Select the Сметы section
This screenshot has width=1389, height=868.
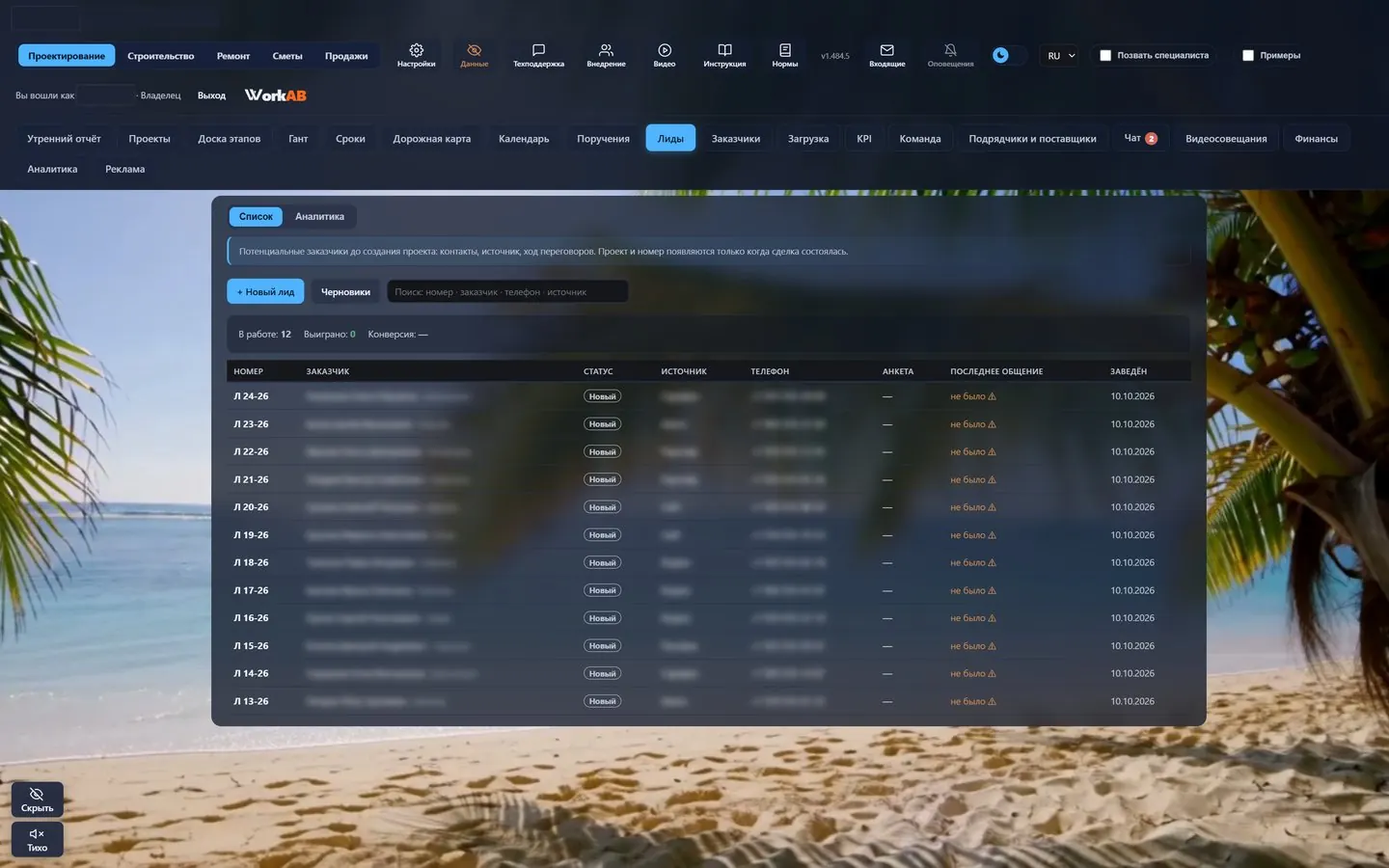287,56
